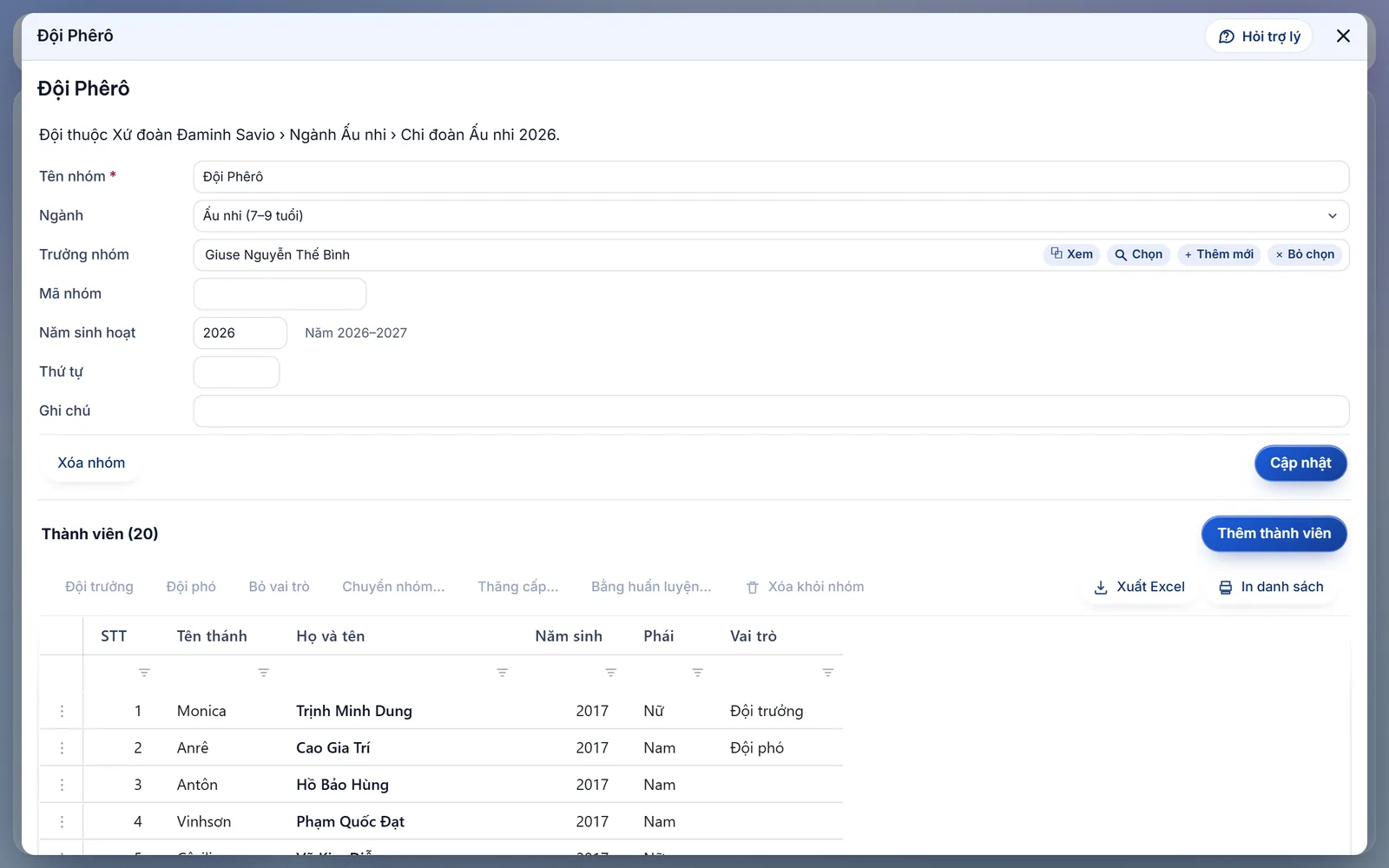Click Bỏ vai trò action

click(x=279, y=587)
